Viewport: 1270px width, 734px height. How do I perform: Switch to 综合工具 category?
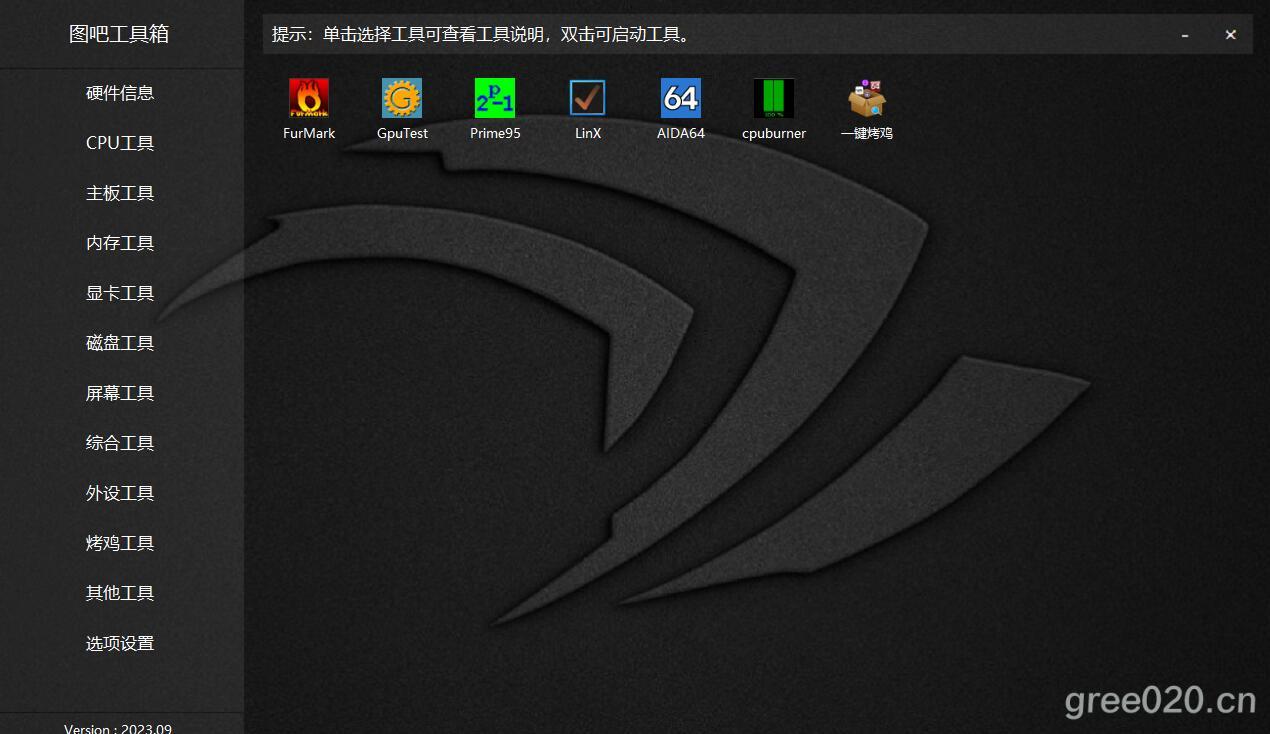[120, 443]
